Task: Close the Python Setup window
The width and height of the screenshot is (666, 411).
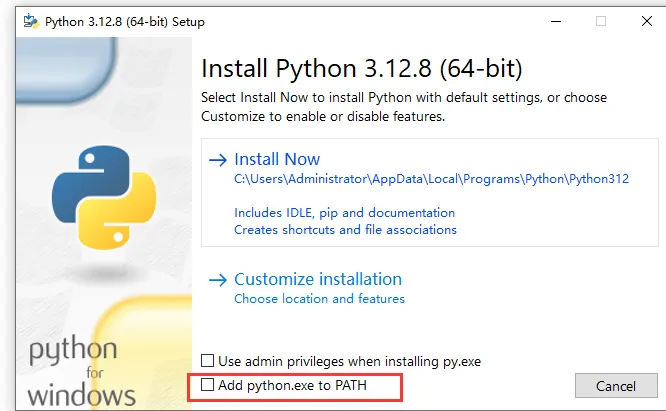Action: pos(647,21)
